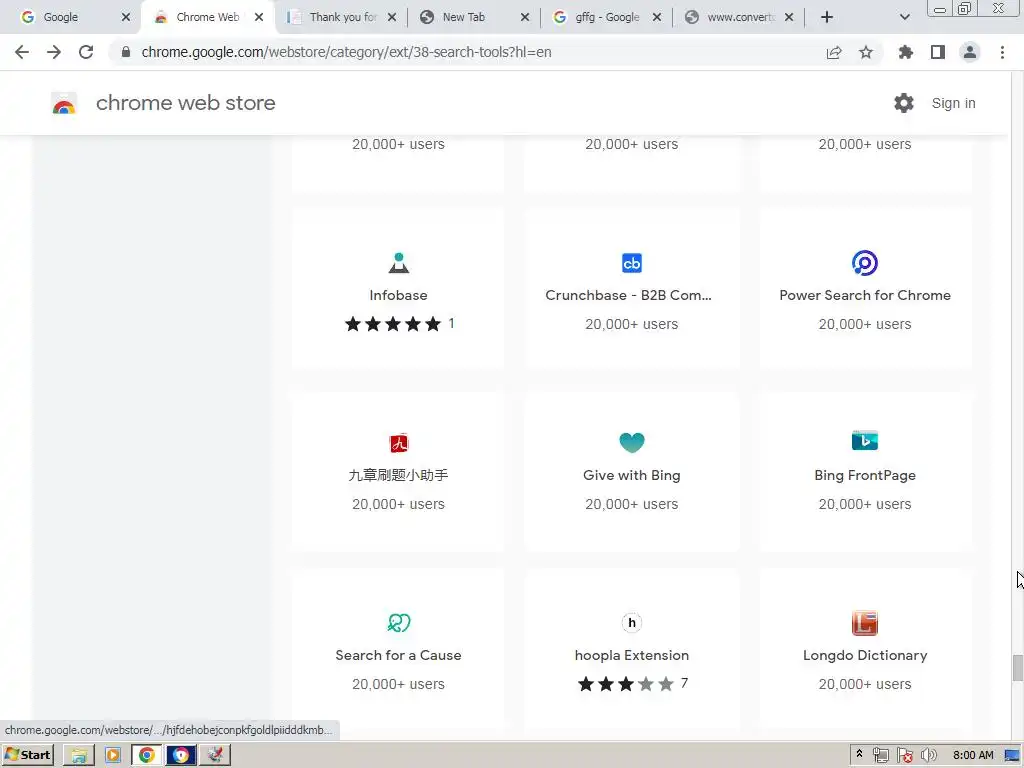
Task: Open a new tab with plus button
Action: coord(827,17)
